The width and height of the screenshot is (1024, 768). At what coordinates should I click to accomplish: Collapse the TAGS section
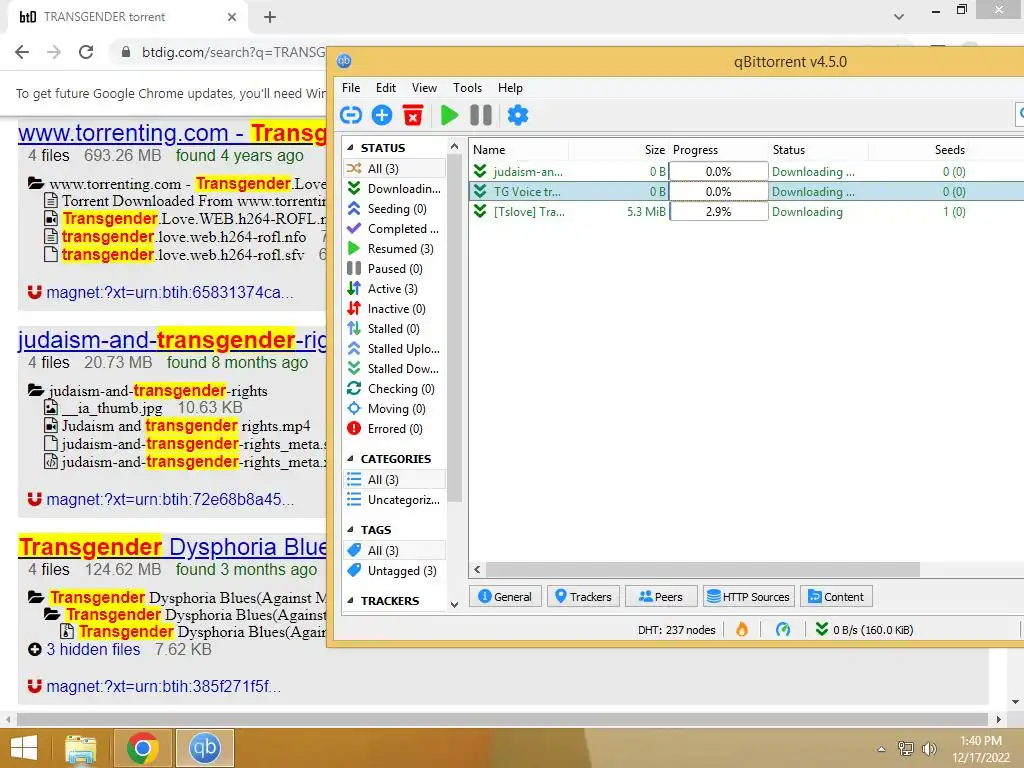pos(351,530)
